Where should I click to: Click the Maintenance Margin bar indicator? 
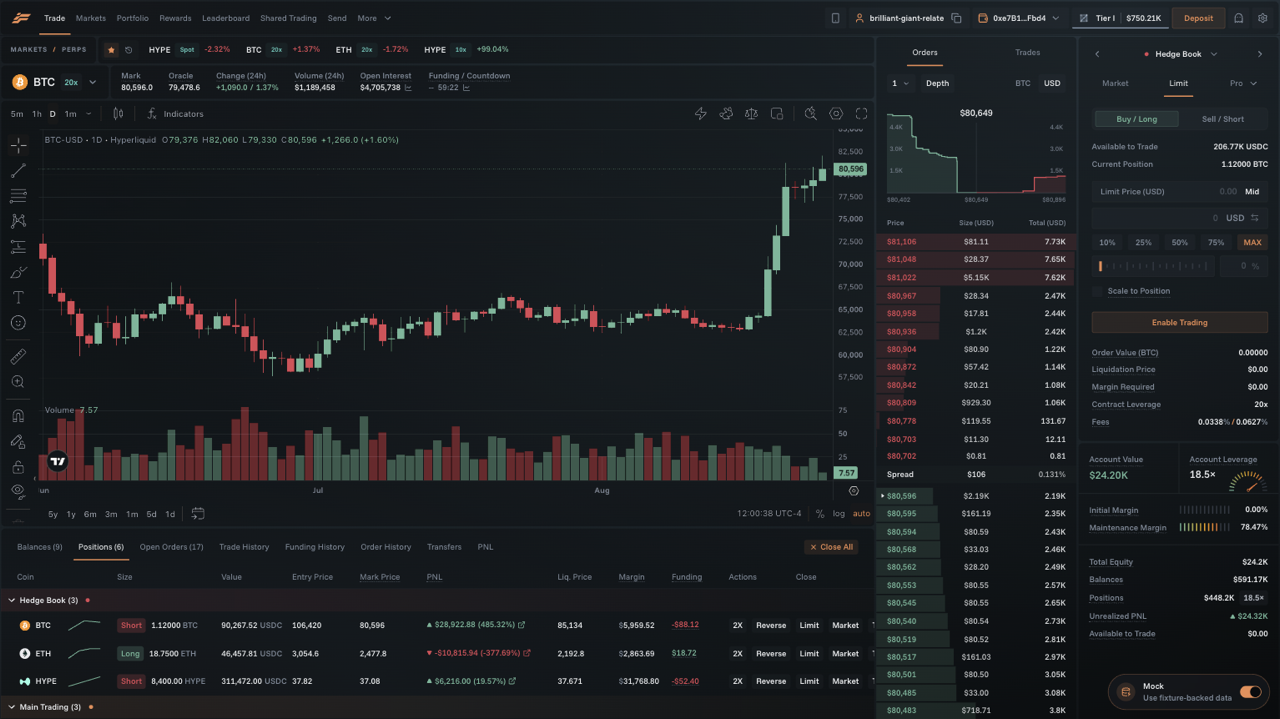point(1204,527)
